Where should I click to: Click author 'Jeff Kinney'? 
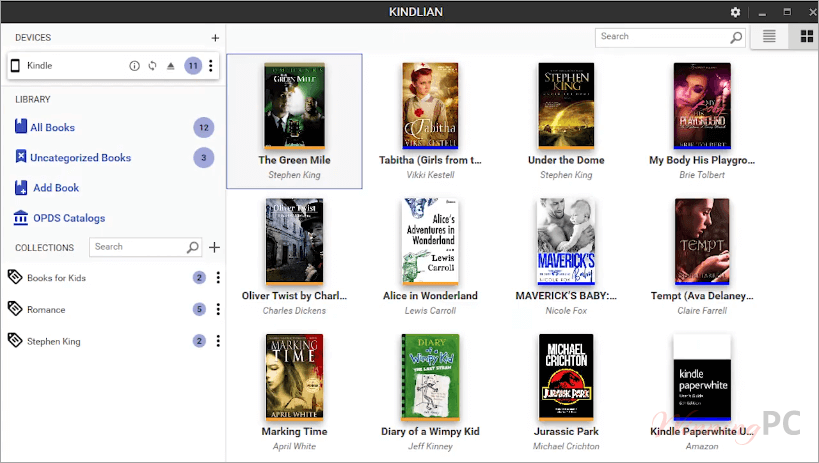[x=430, y=447]
